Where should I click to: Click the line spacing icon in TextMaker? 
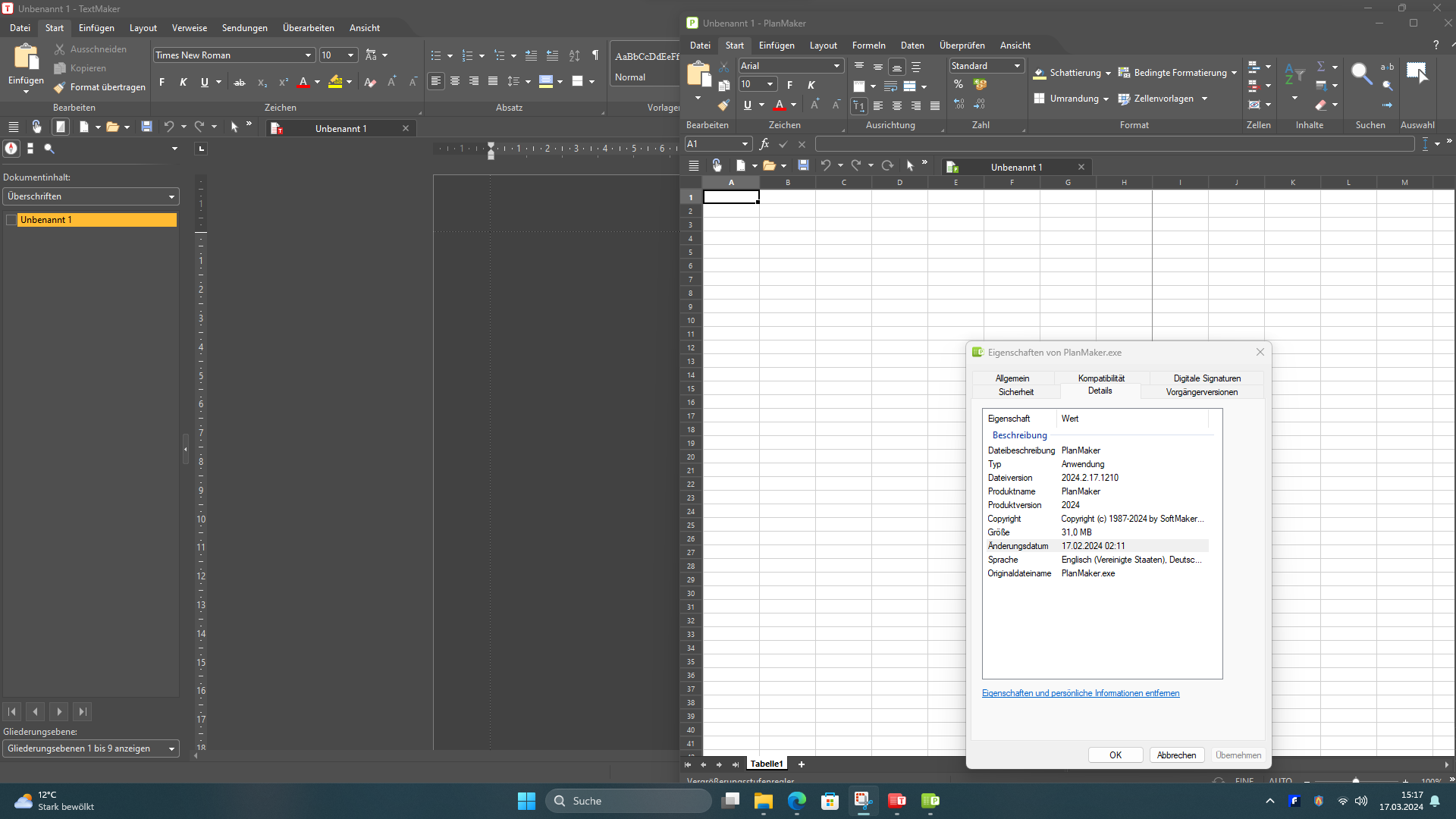coord(513,81)
